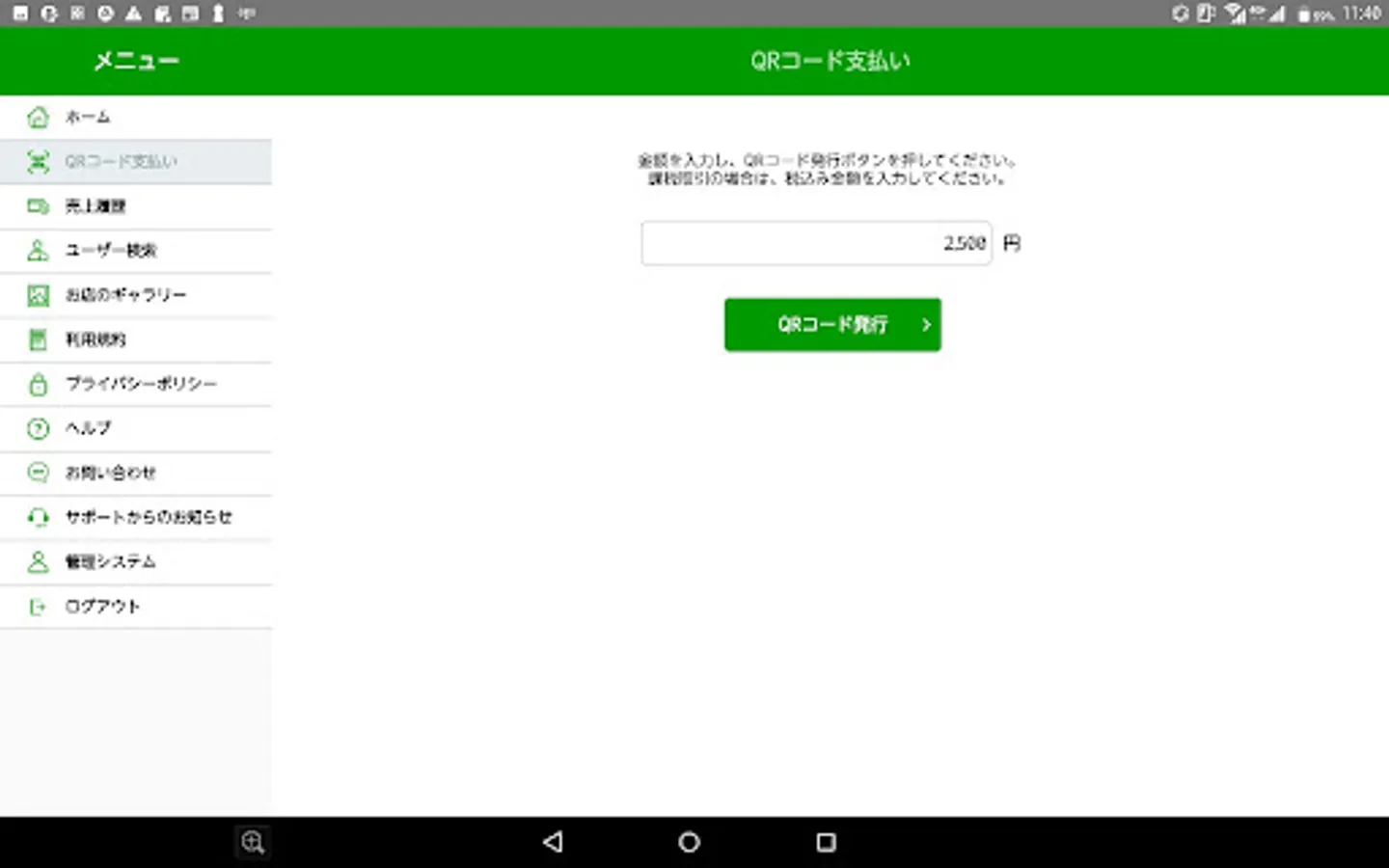
Task: Tap the Android home circle
Action: tap(689, 842)
